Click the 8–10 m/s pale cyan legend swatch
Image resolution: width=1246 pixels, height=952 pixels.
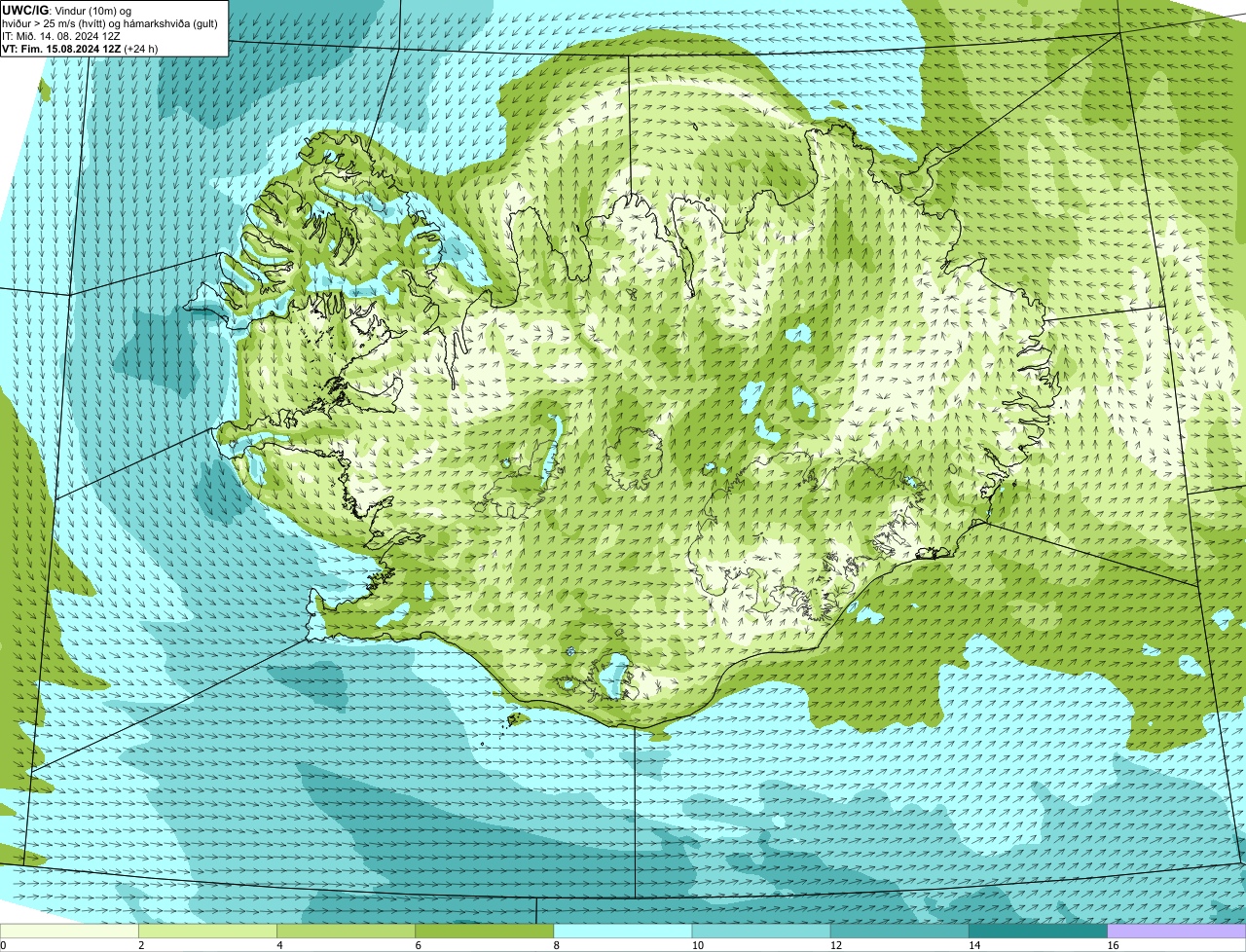coord(623,932)
